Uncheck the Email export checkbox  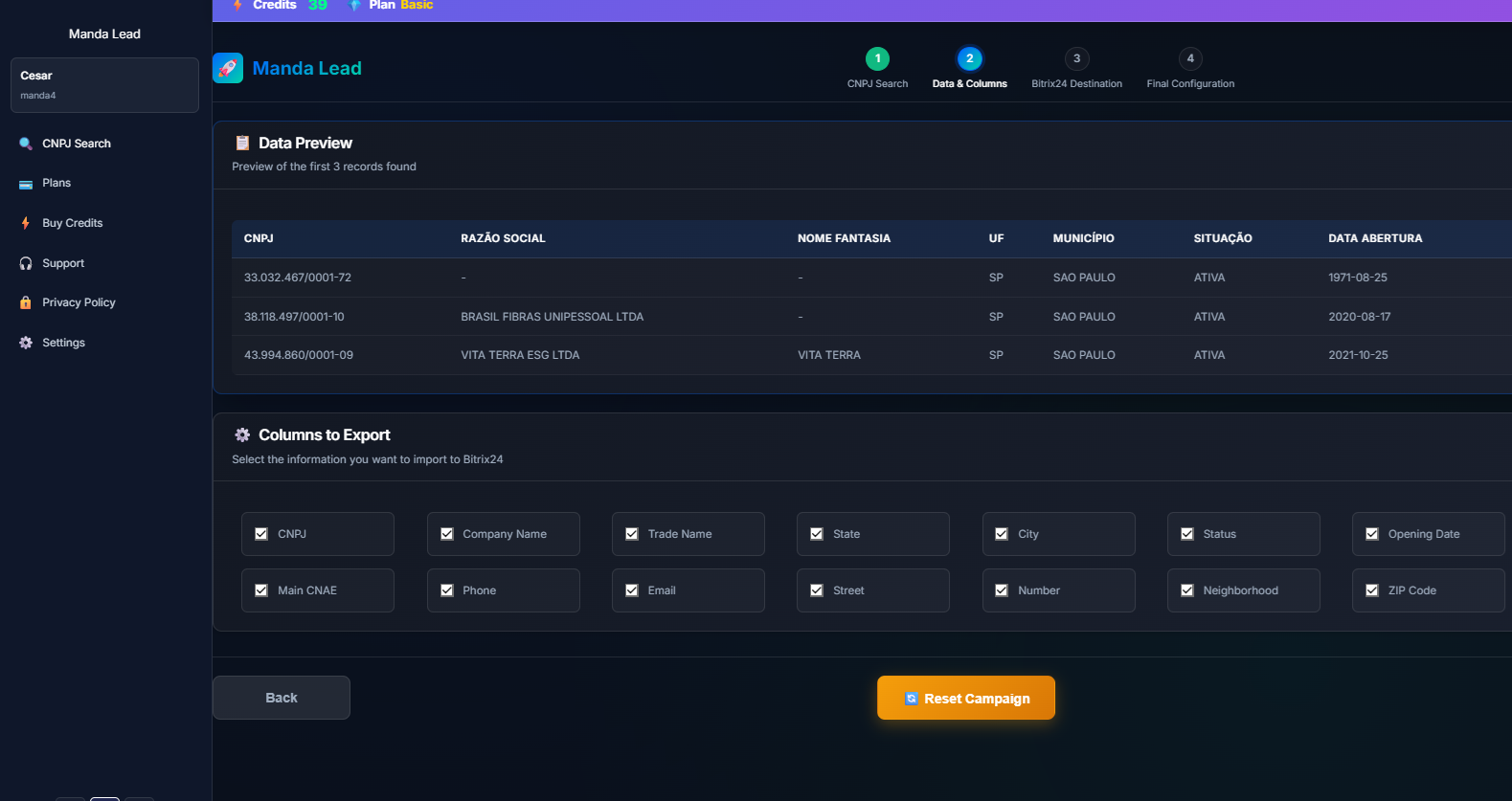pos(632,590)
